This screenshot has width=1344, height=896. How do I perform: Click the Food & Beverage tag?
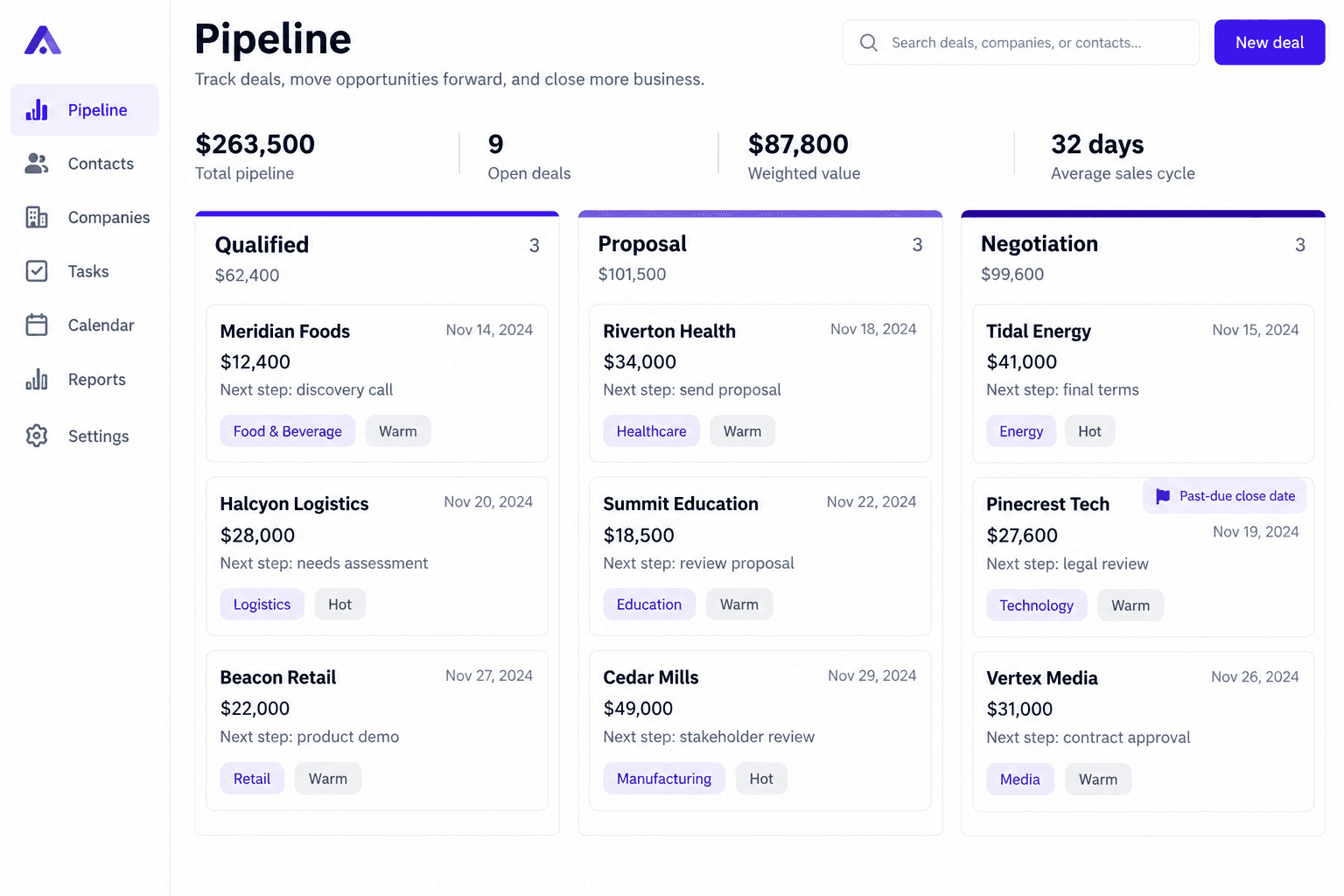tap(288, 431)
